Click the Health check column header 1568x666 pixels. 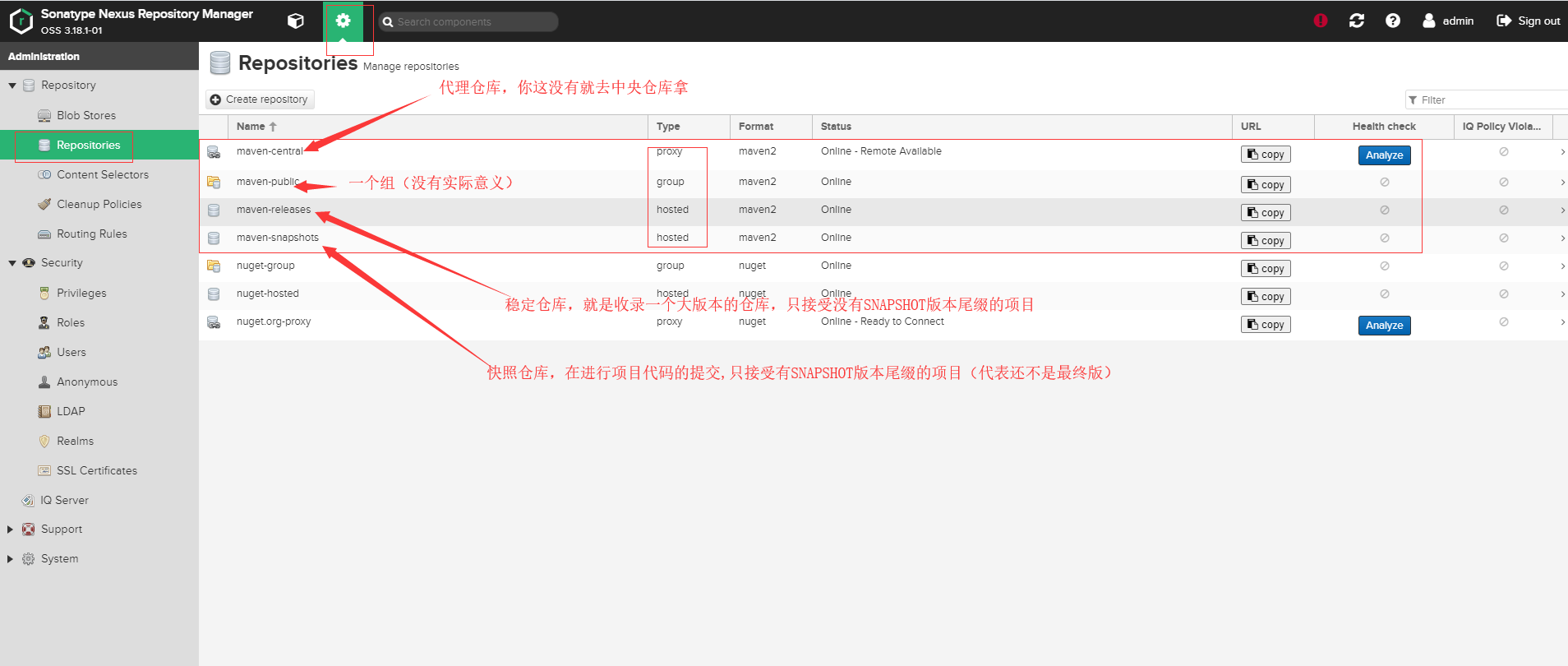point(1384,127)
